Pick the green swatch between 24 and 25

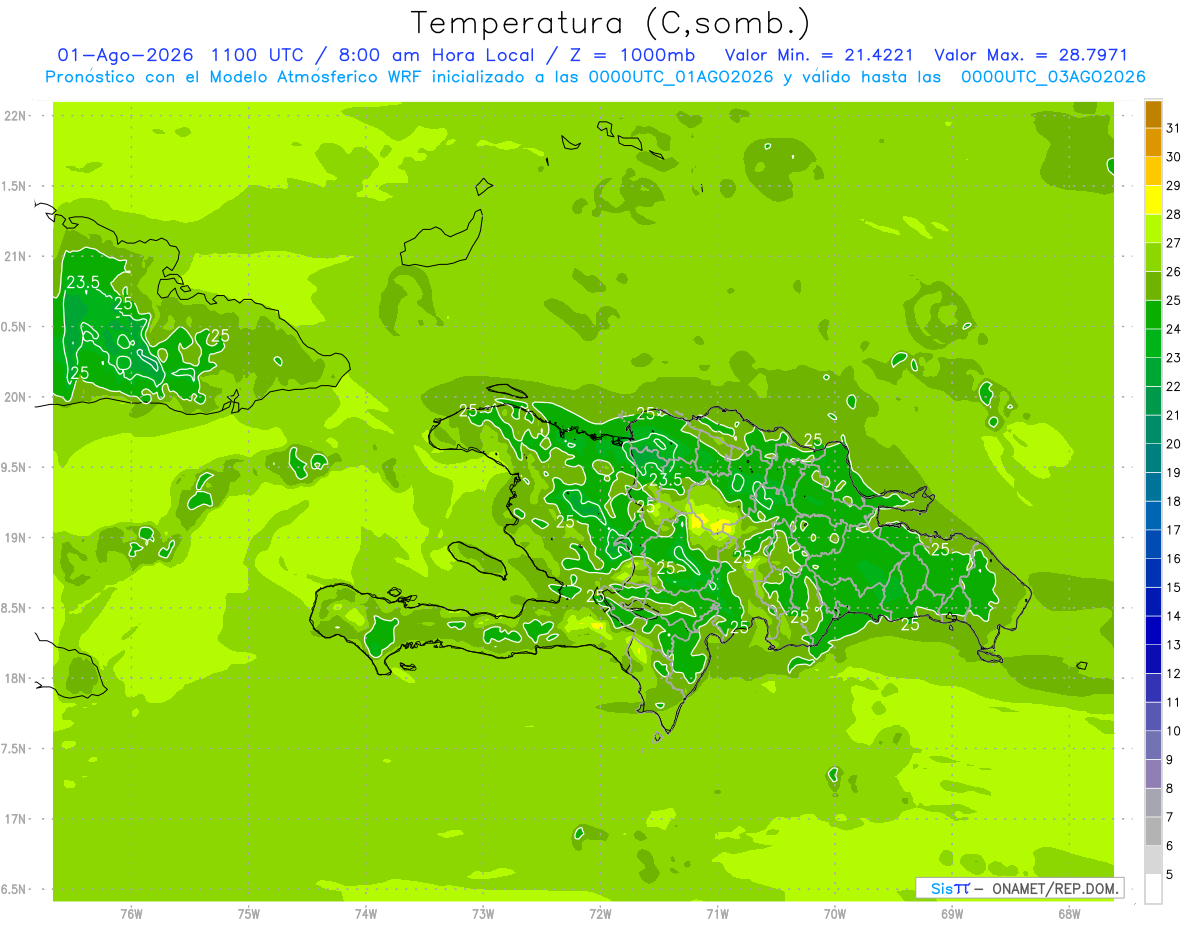pyautogui.click(x=1153, y=315)
